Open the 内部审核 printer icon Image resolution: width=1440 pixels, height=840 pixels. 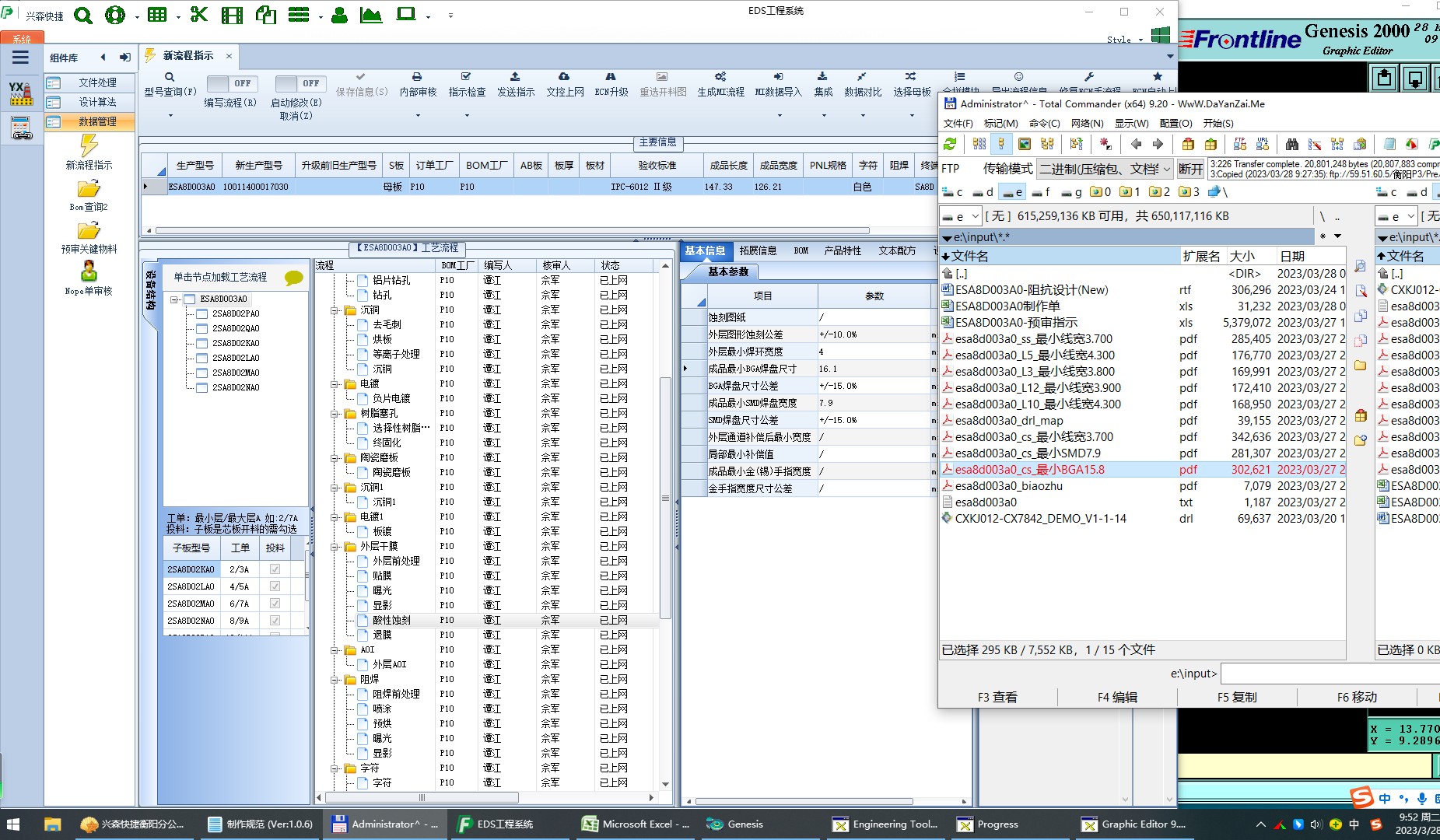(x=417, y=77)
